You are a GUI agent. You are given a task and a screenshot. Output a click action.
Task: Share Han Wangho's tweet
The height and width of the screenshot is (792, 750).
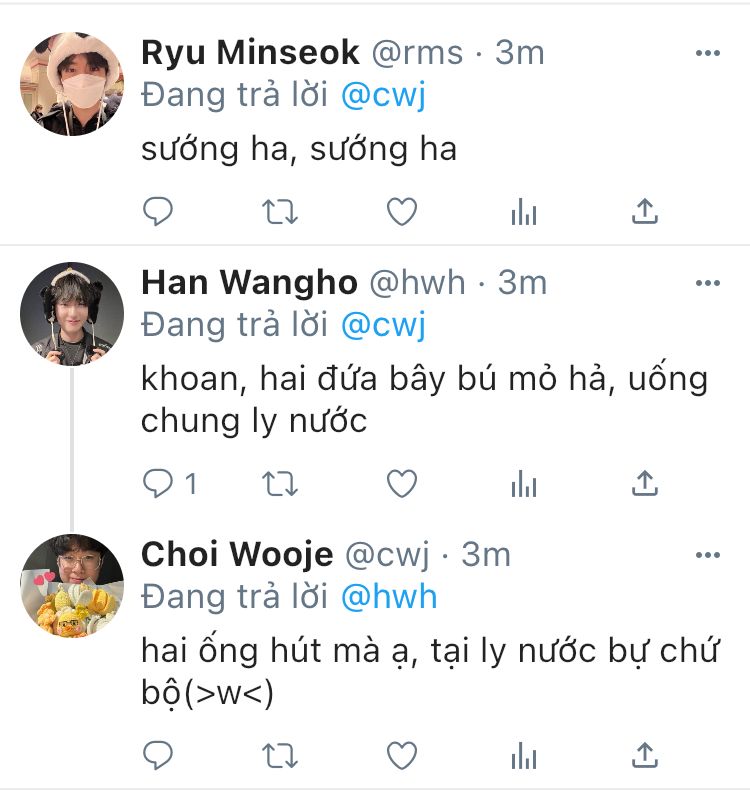click(x=645, y=483)
